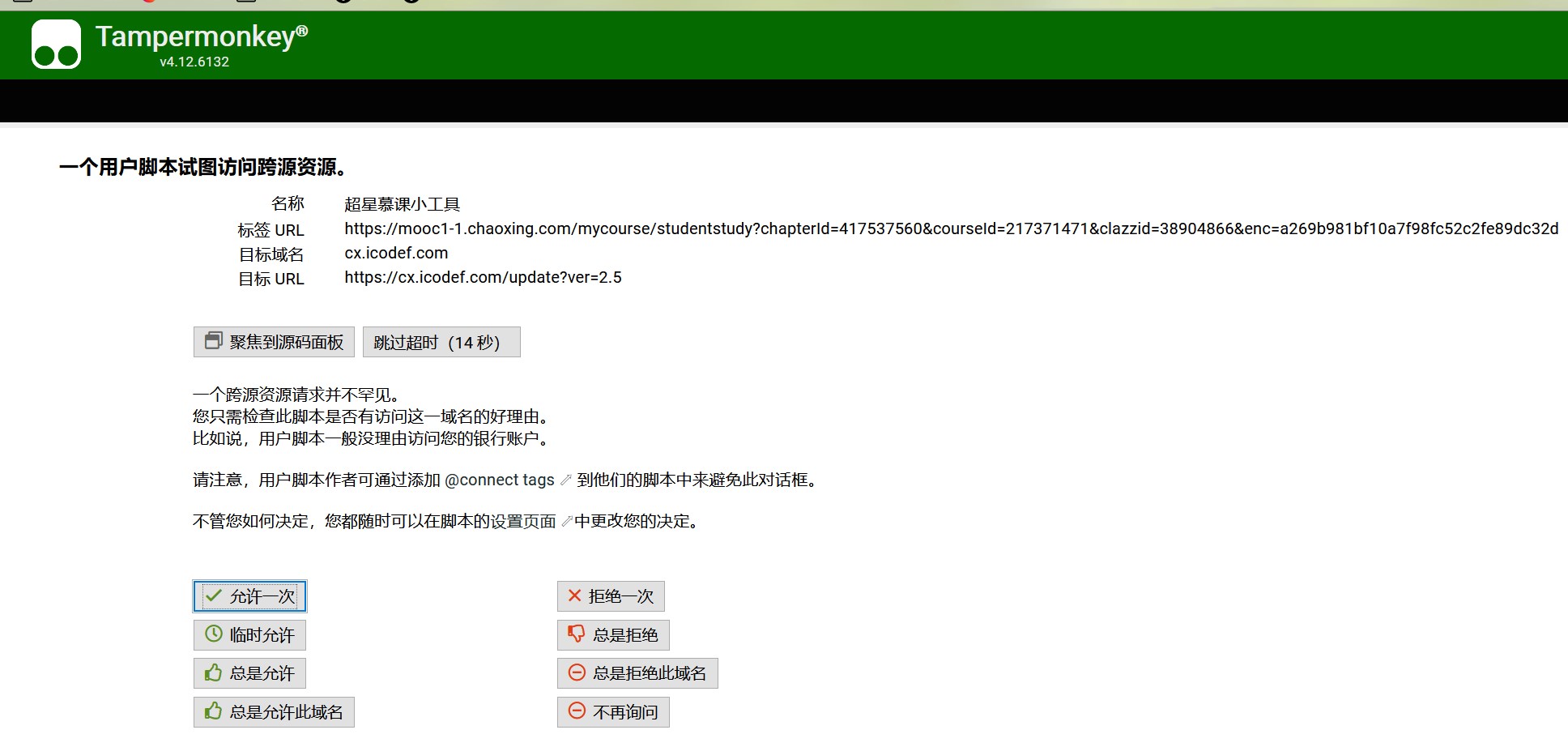Screen dimensions: 1568x747
Task: Click the 拒绝一次 (Deny once) button
Action: pos(611,596)
